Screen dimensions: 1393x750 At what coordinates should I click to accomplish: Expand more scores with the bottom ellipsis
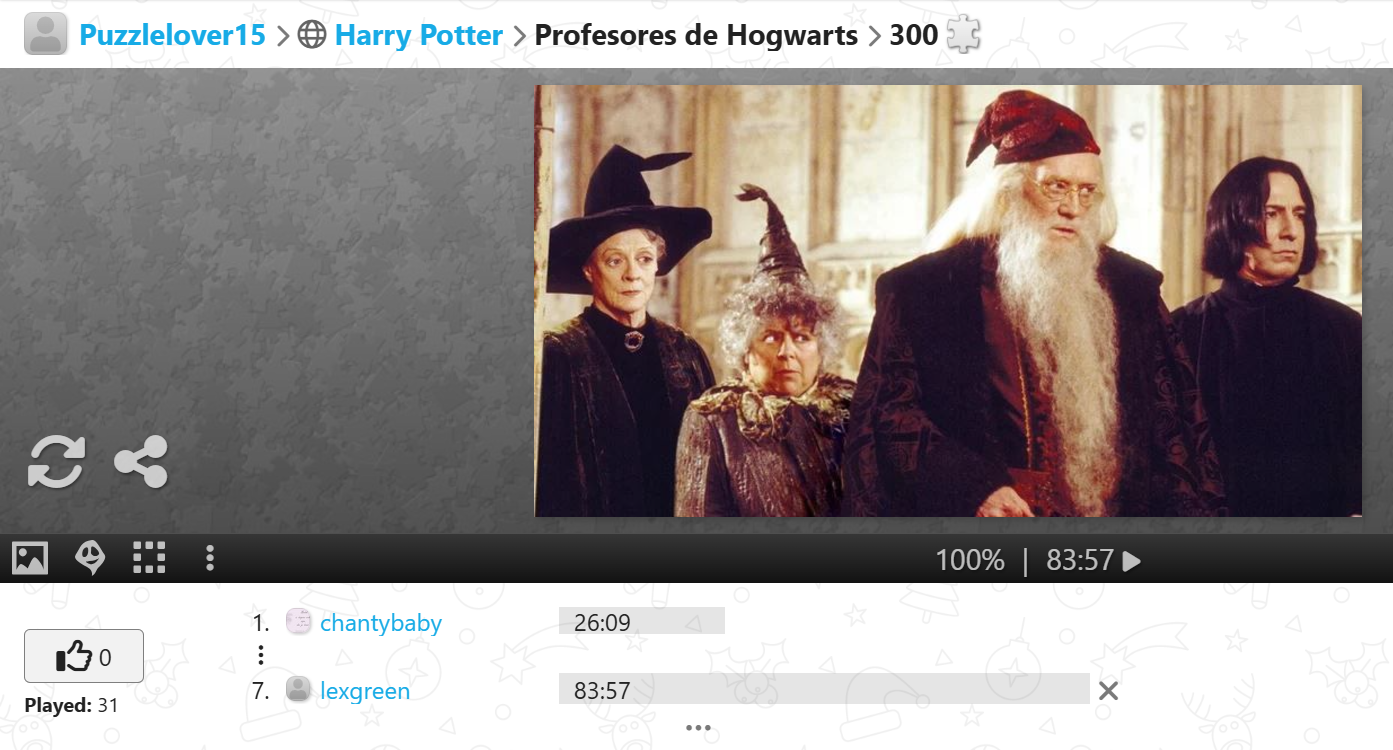[698, 728]
